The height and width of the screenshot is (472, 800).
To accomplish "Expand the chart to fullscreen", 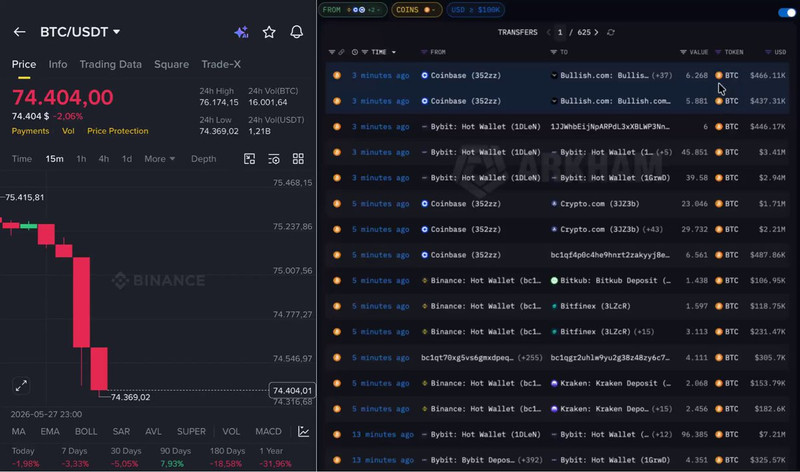I will [x=21, y=386].
